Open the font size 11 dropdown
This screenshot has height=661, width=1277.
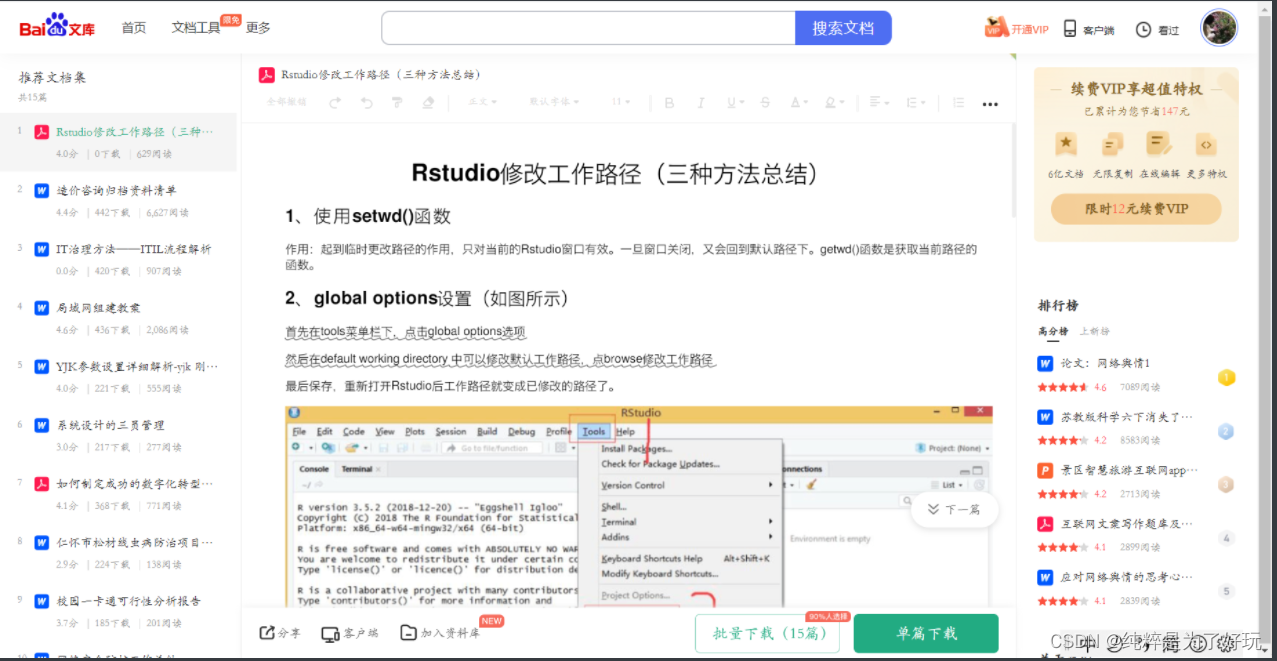click(620, 102)
